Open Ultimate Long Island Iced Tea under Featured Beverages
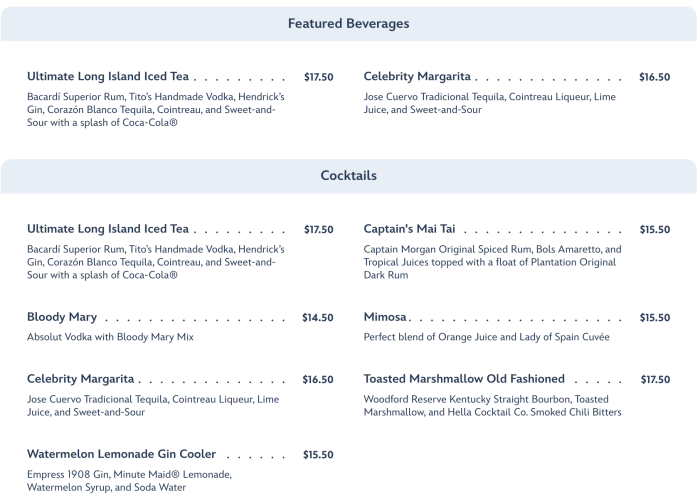700x499 pixels. [x=108, y=76]
